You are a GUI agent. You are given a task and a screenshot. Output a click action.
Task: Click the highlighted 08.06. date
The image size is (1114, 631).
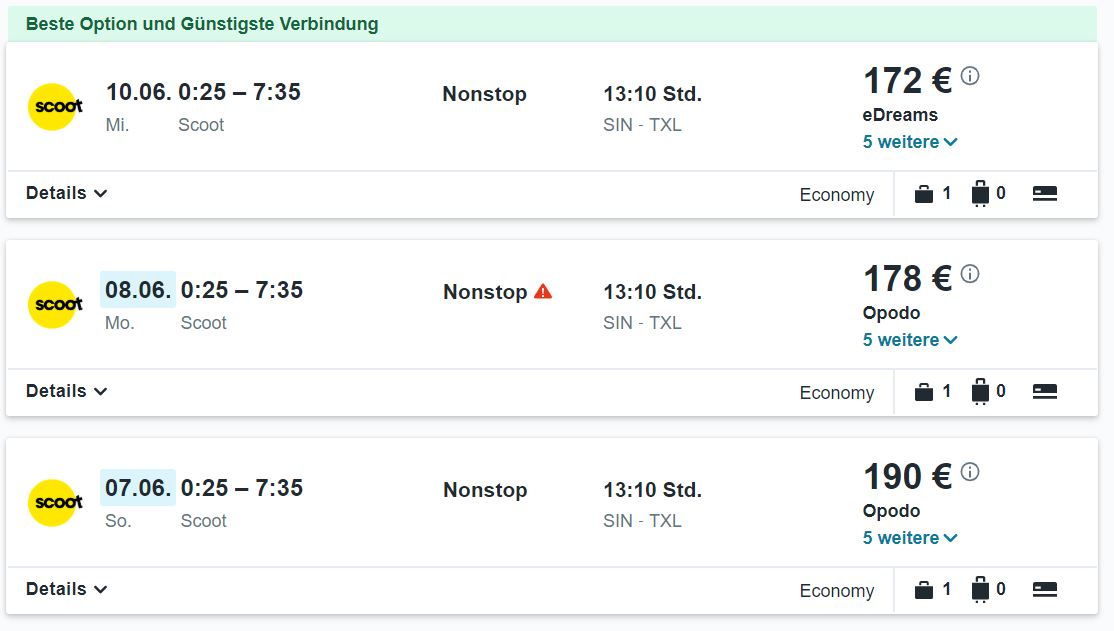pyautogui.click(x=138, y=290)
